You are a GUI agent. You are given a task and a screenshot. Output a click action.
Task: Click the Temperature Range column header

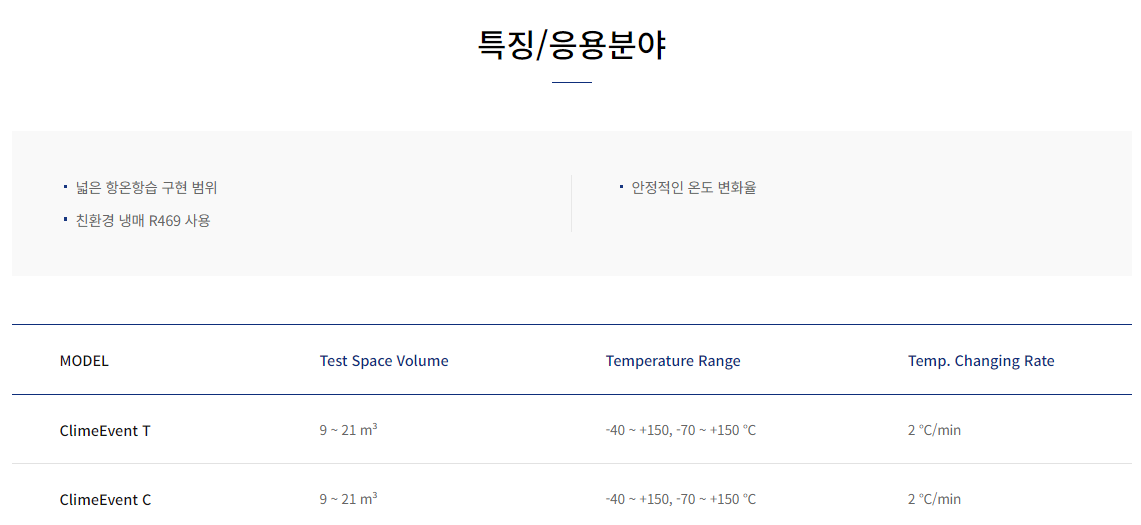tap(673, 361)
